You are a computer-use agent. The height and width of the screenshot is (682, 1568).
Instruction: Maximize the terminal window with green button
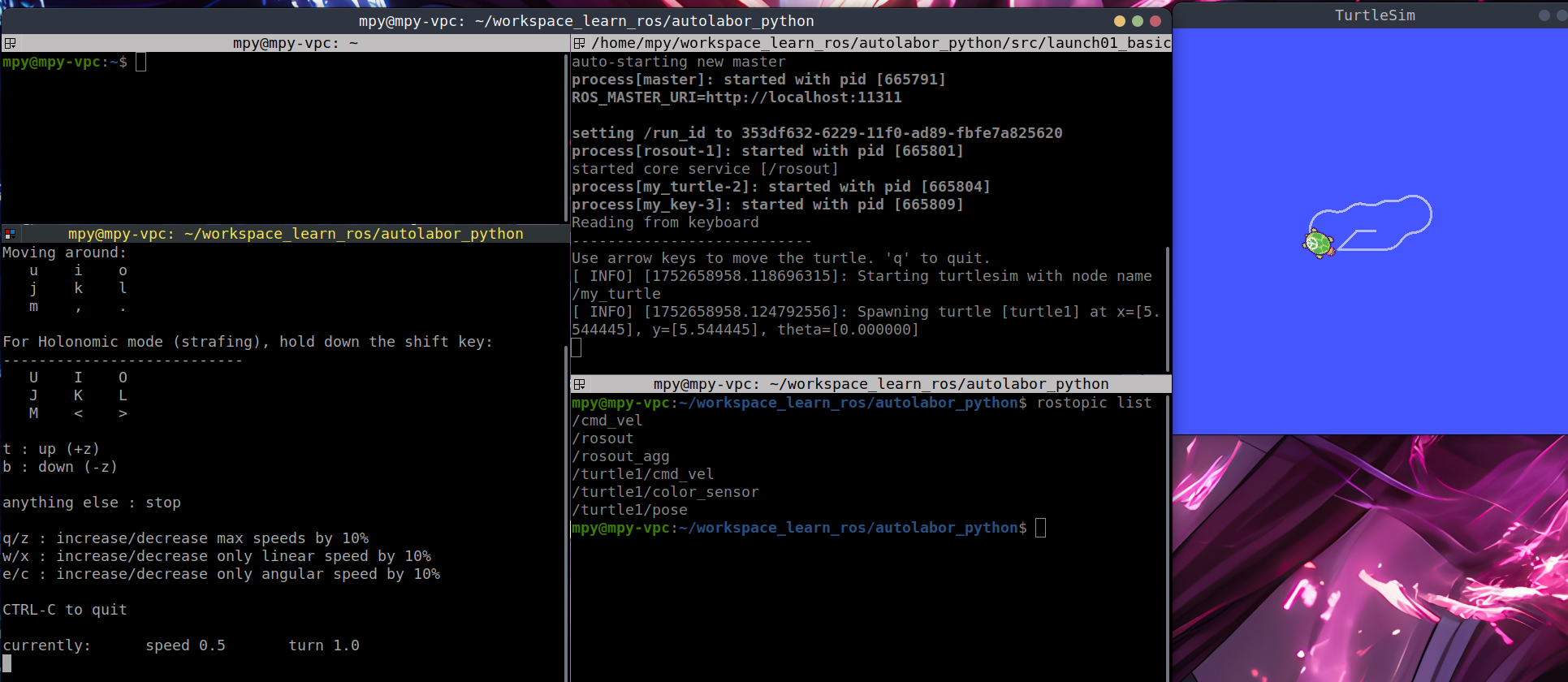click(x=1137, y=21)
